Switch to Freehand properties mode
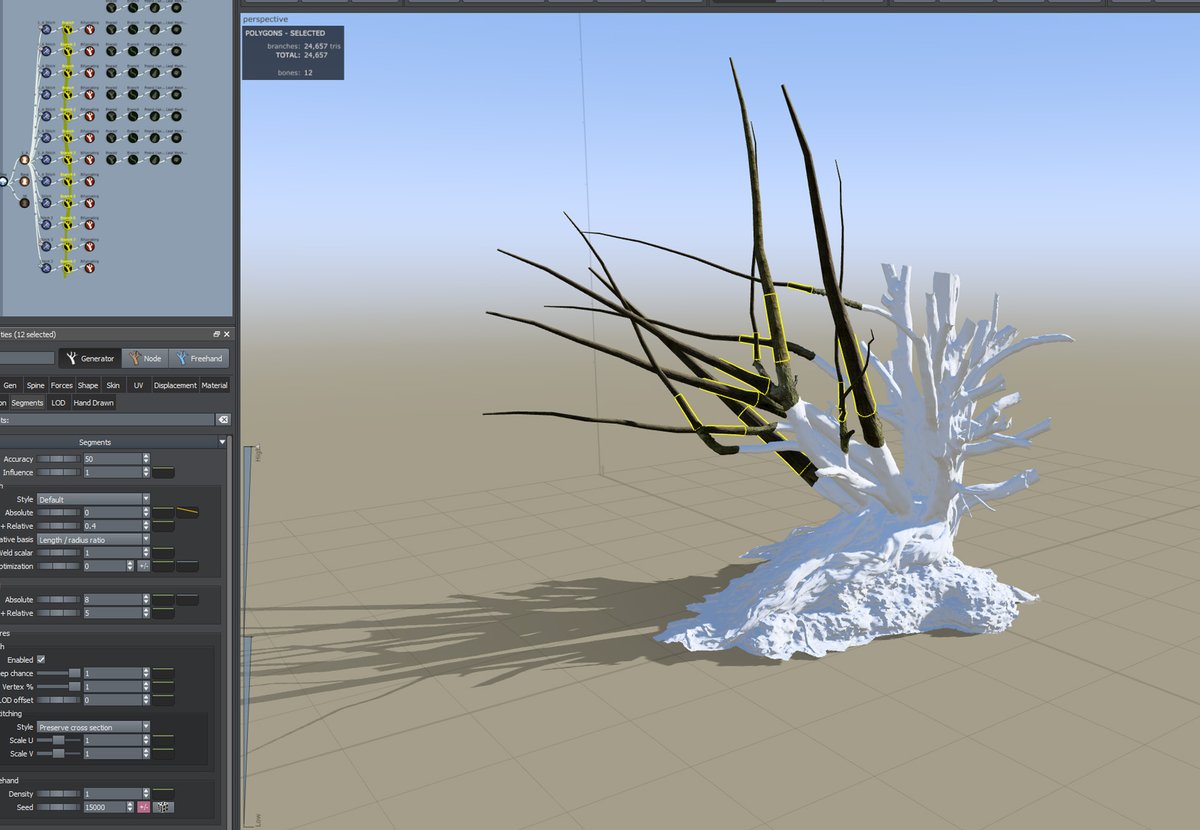The image size is (1200, 830). pos(199,358)
